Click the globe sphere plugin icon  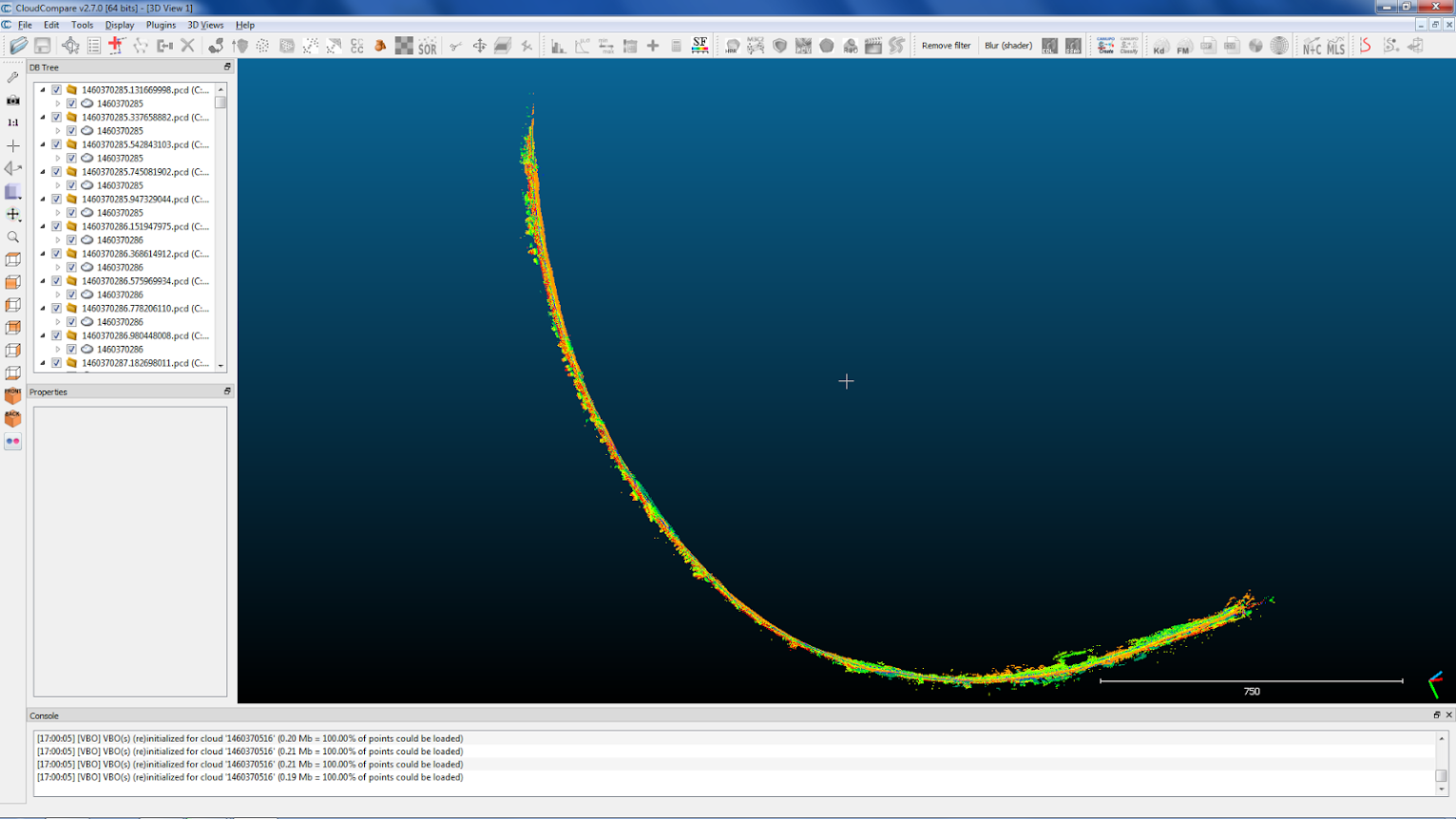point(1279,46)
